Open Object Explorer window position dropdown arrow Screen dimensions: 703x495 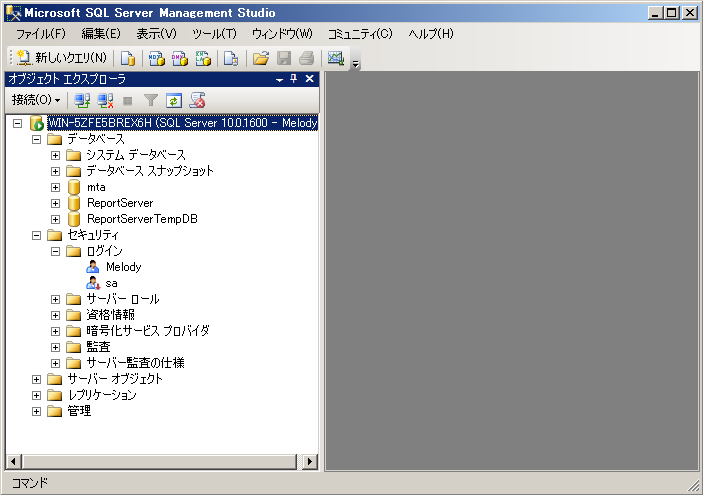point(279,79)
